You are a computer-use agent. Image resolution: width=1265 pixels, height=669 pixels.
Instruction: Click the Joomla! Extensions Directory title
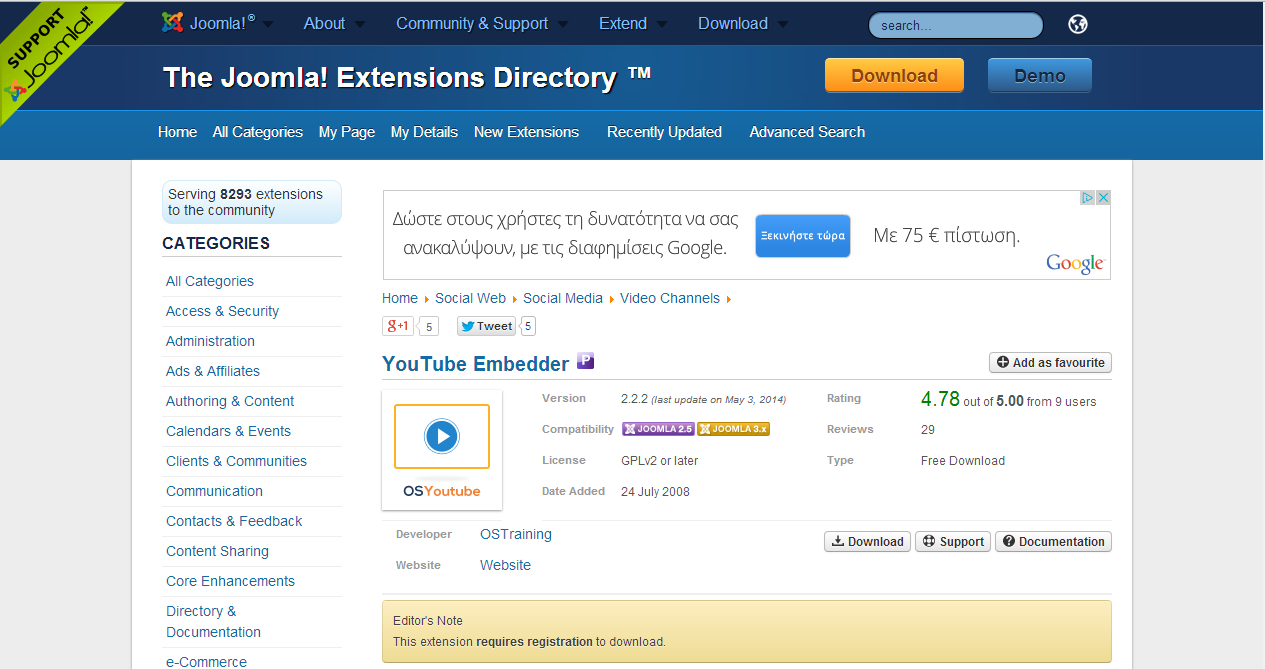point(407,77)
